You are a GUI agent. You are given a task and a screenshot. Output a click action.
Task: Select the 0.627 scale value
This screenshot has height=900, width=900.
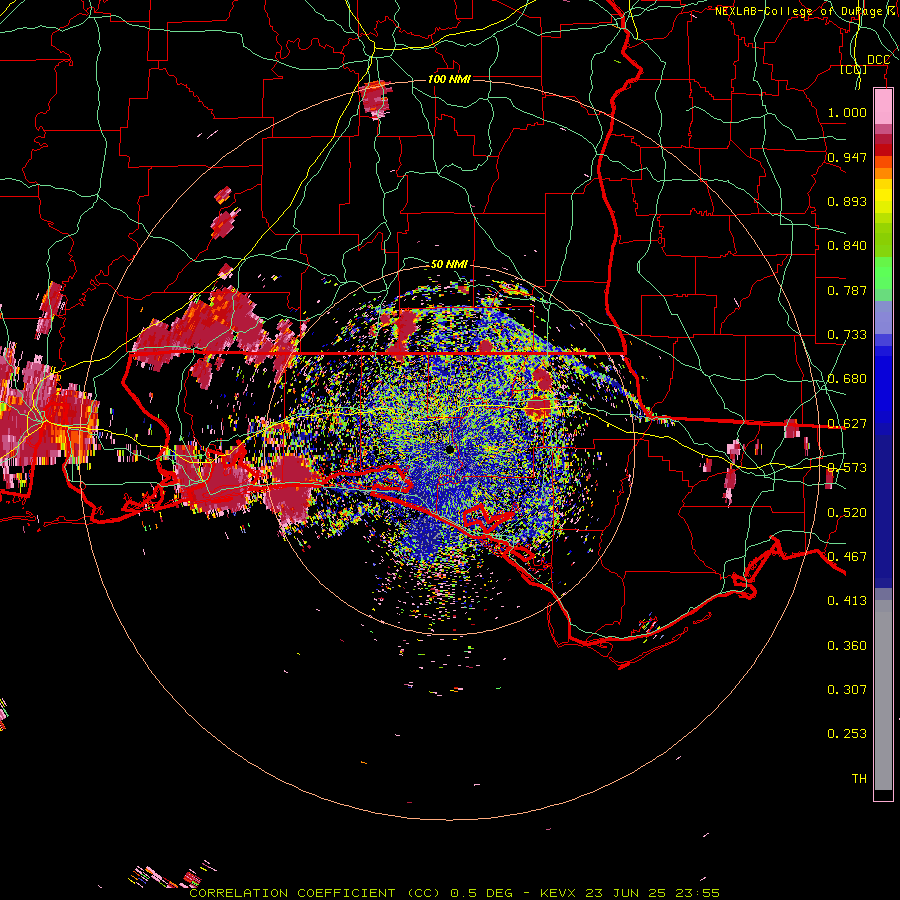point(847,424)
